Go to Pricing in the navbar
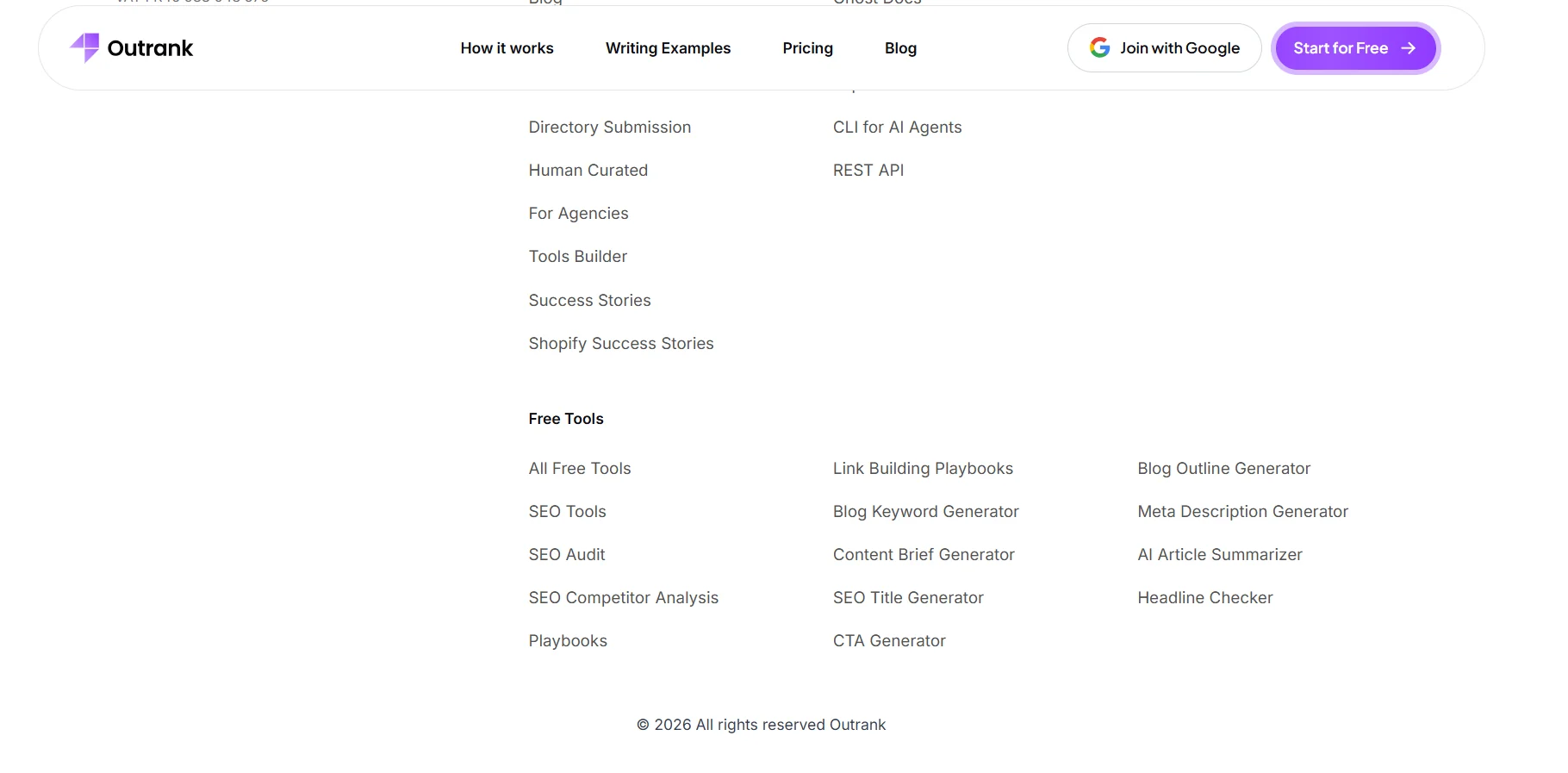The height and width of the screenshot is (773, 1568). (x=807, y=48)
